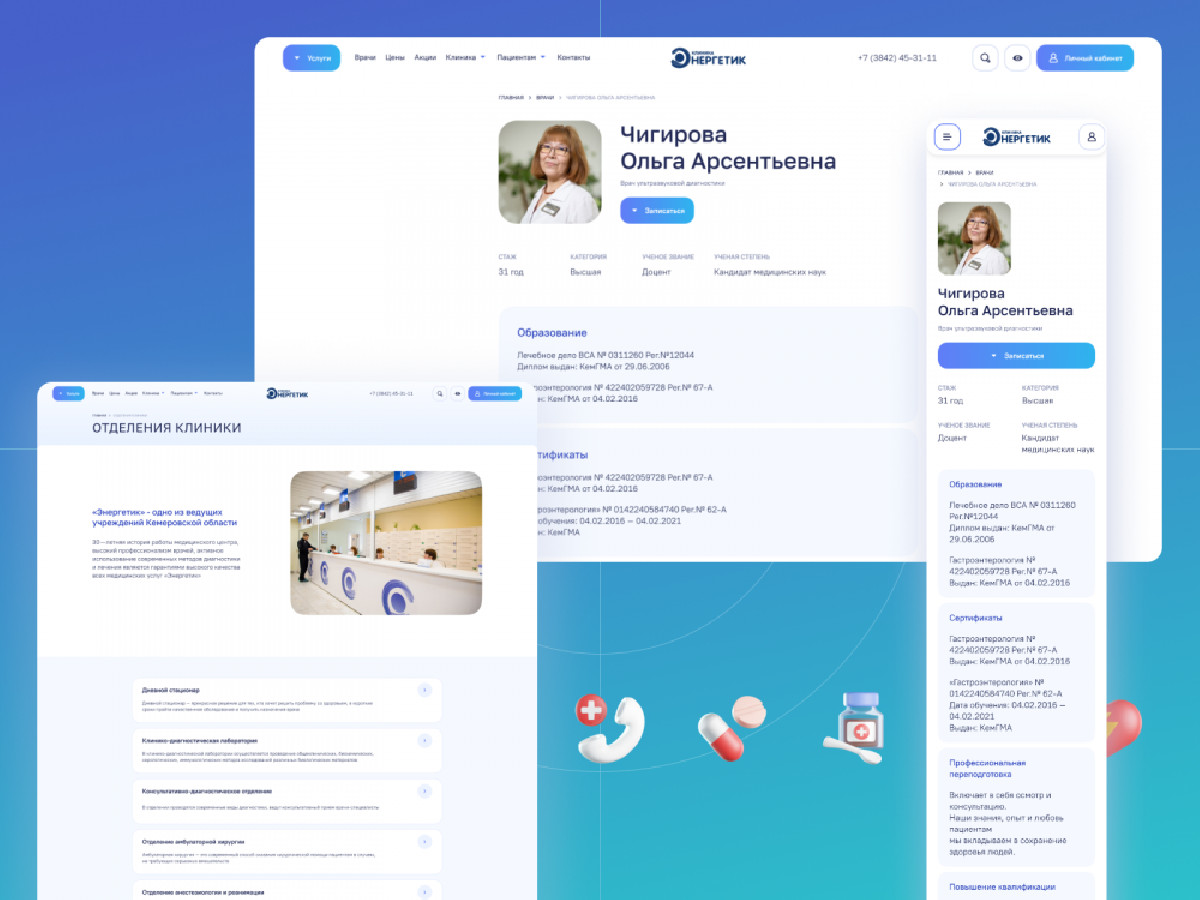The image size is (1200, 900).
Task: Select the Доцент value on desktop page
Action: pyautogui.click(x=656, y=272)
